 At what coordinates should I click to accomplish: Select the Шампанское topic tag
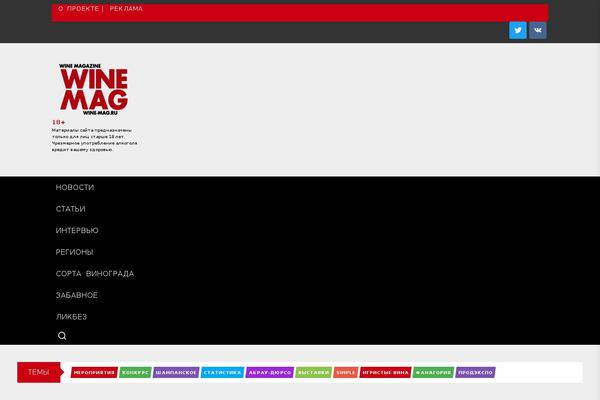pos(176,372)
